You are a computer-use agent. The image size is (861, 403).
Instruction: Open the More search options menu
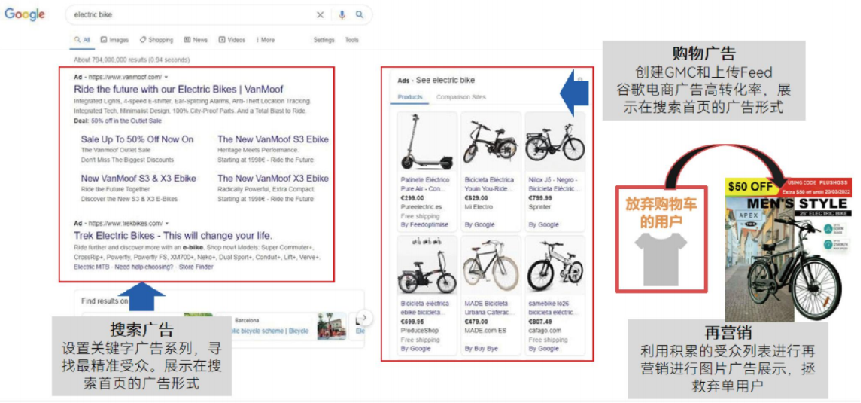click(x=266, y=40)
